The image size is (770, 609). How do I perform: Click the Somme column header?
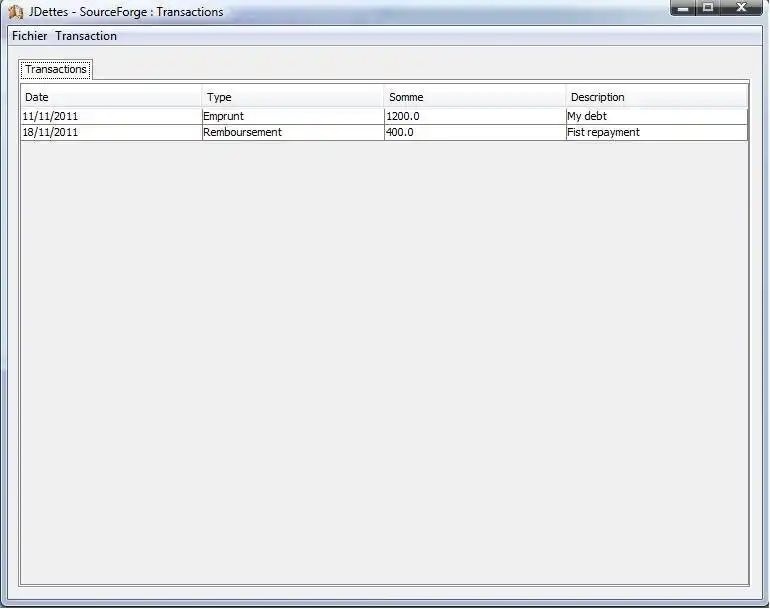(475, 97)
